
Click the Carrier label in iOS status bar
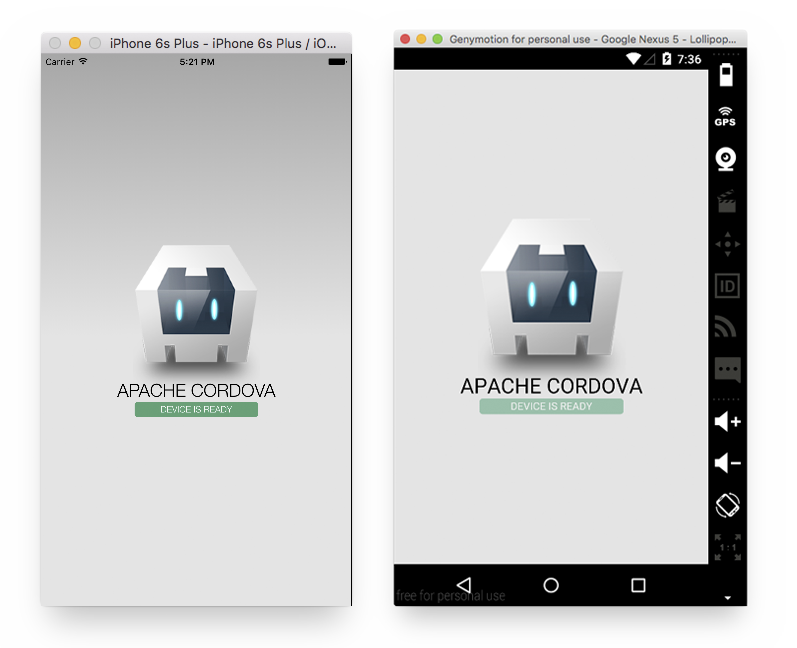[x=60, y=62]
